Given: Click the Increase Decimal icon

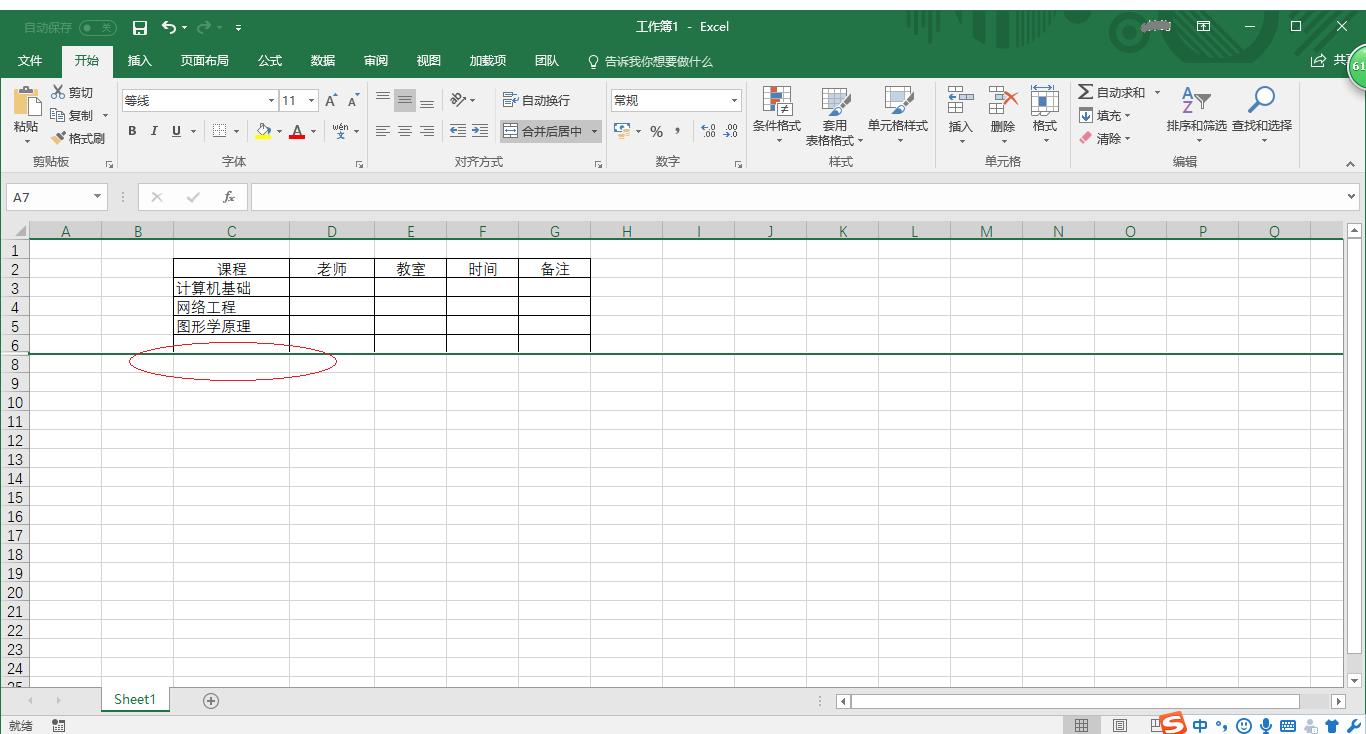Looking at the screenshot, I should coord(710,131).
